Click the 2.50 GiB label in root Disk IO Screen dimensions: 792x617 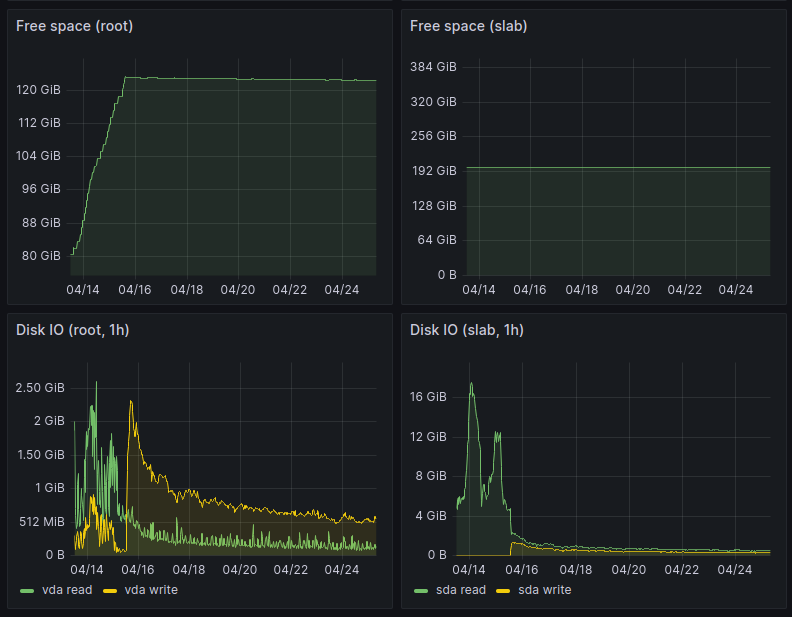(x=40, y=388)
